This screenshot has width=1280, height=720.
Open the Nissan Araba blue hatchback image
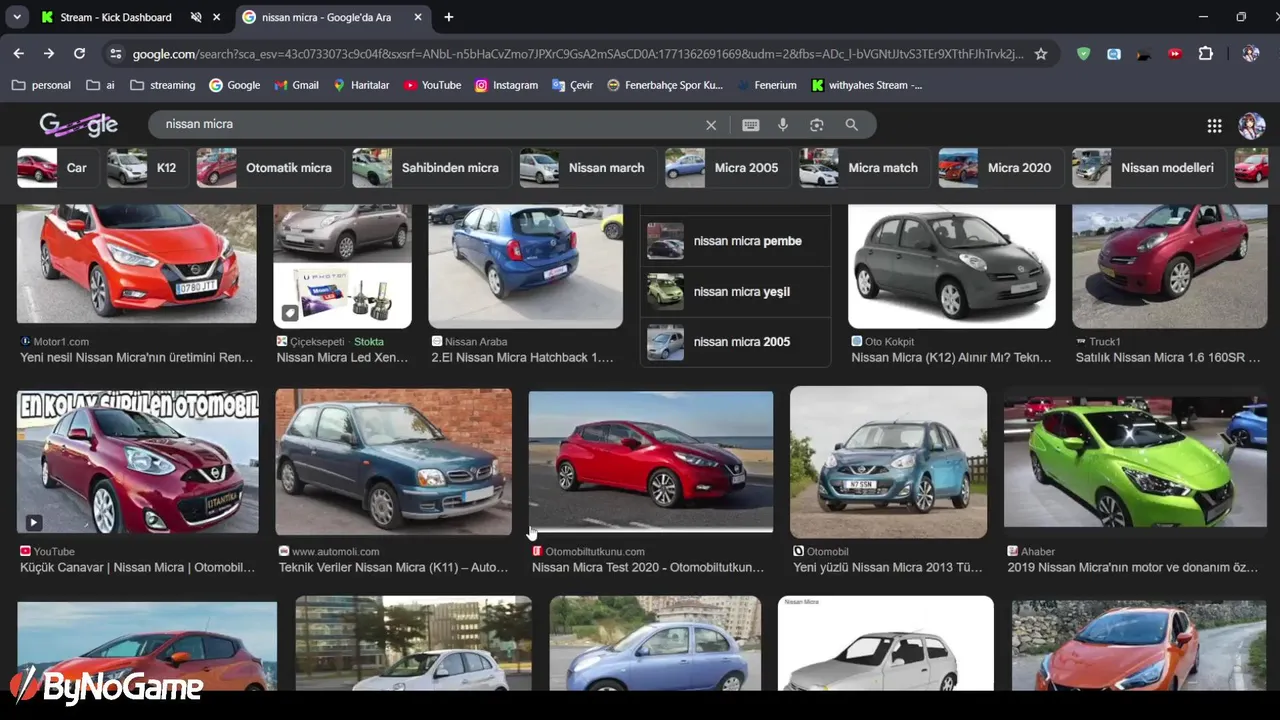point(526,266)
